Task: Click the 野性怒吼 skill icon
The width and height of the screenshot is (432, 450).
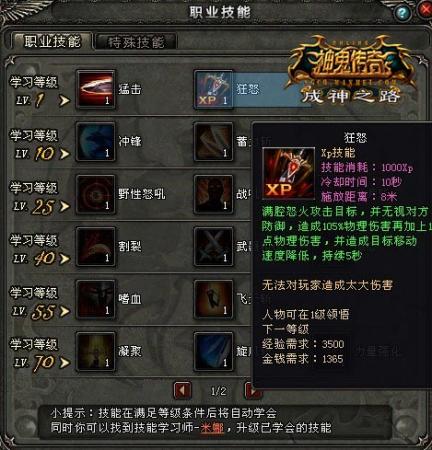Action: (x=96, y=194)
